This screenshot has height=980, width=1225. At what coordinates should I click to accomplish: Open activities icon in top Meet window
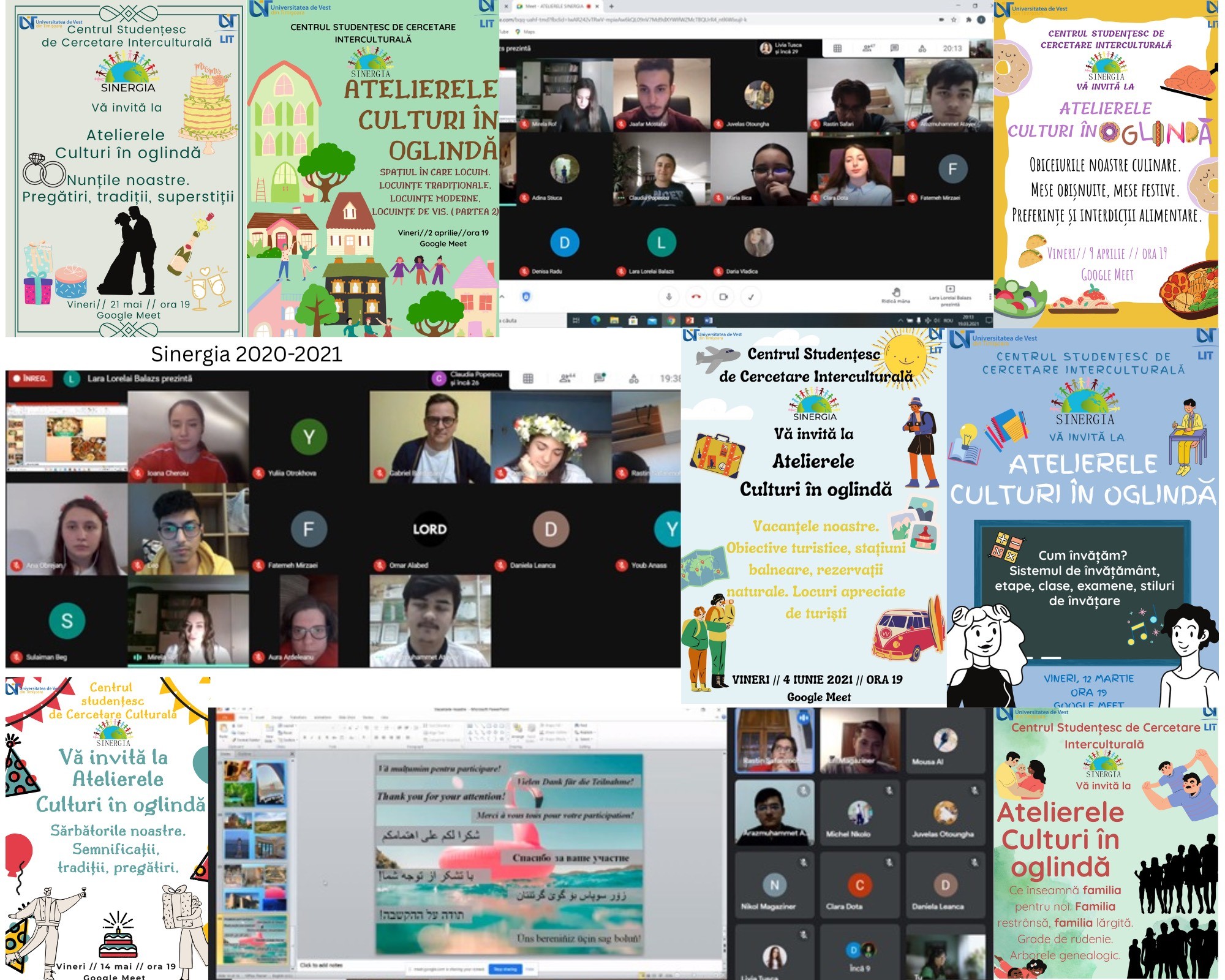[922, 48]
